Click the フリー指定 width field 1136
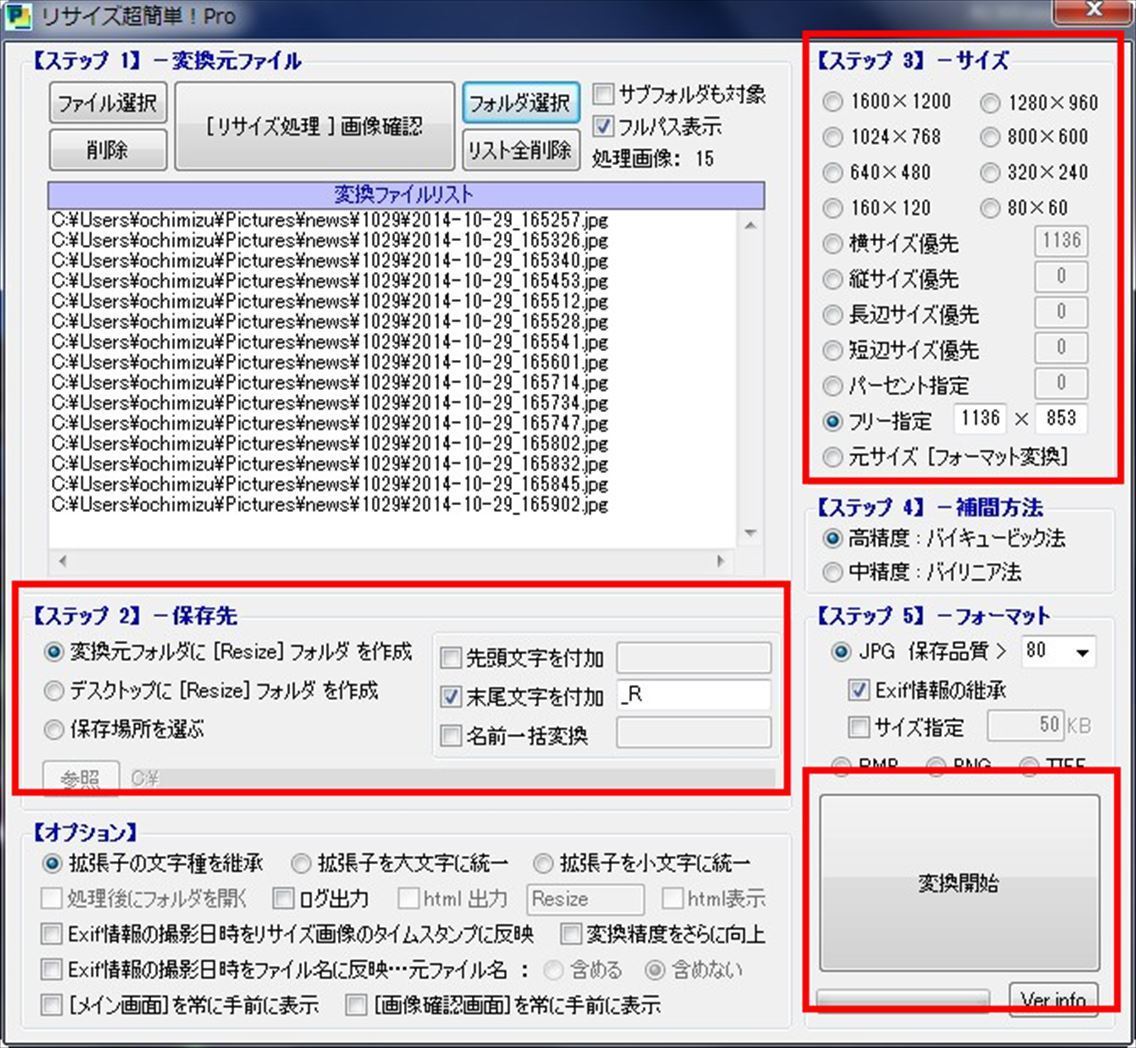Screen dimensions: 1136x1048 [x=979, y=419]
